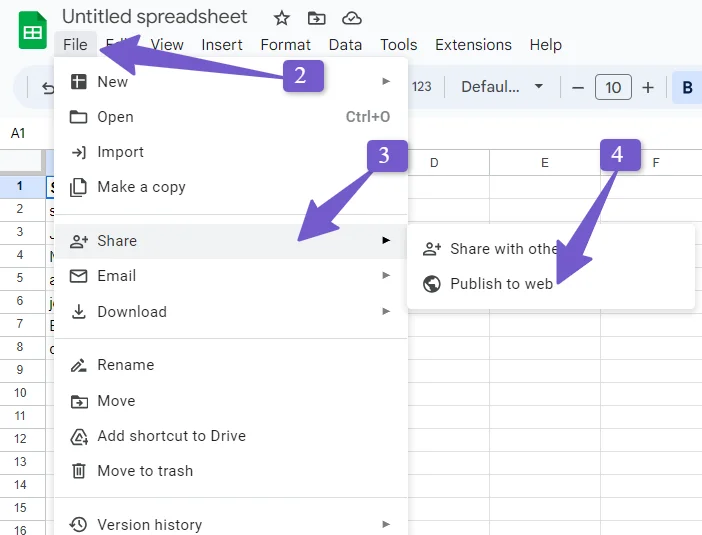
Task: Click the Open folder icon in the menu
Action: coord(78,117)
